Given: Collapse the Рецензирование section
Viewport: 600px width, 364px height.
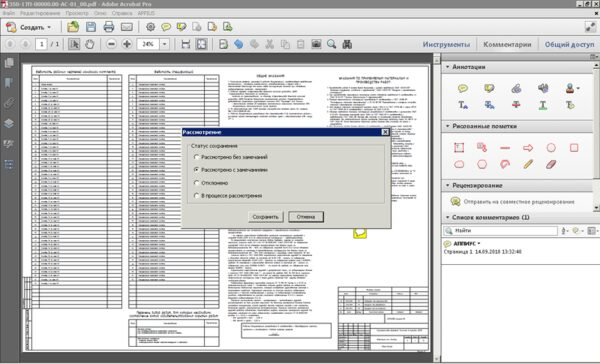Looking at the screenshot, I should point(448,186).
